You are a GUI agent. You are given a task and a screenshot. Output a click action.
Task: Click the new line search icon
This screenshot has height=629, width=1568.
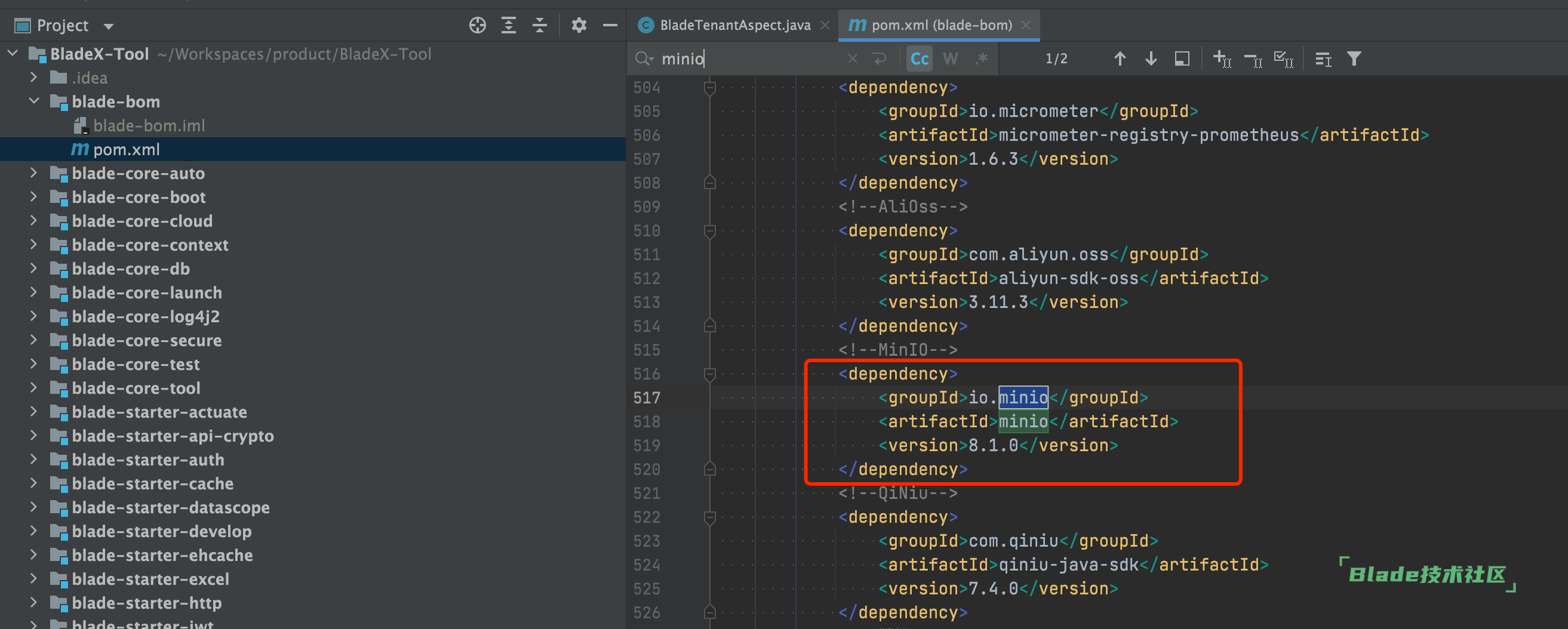(879, 58)
